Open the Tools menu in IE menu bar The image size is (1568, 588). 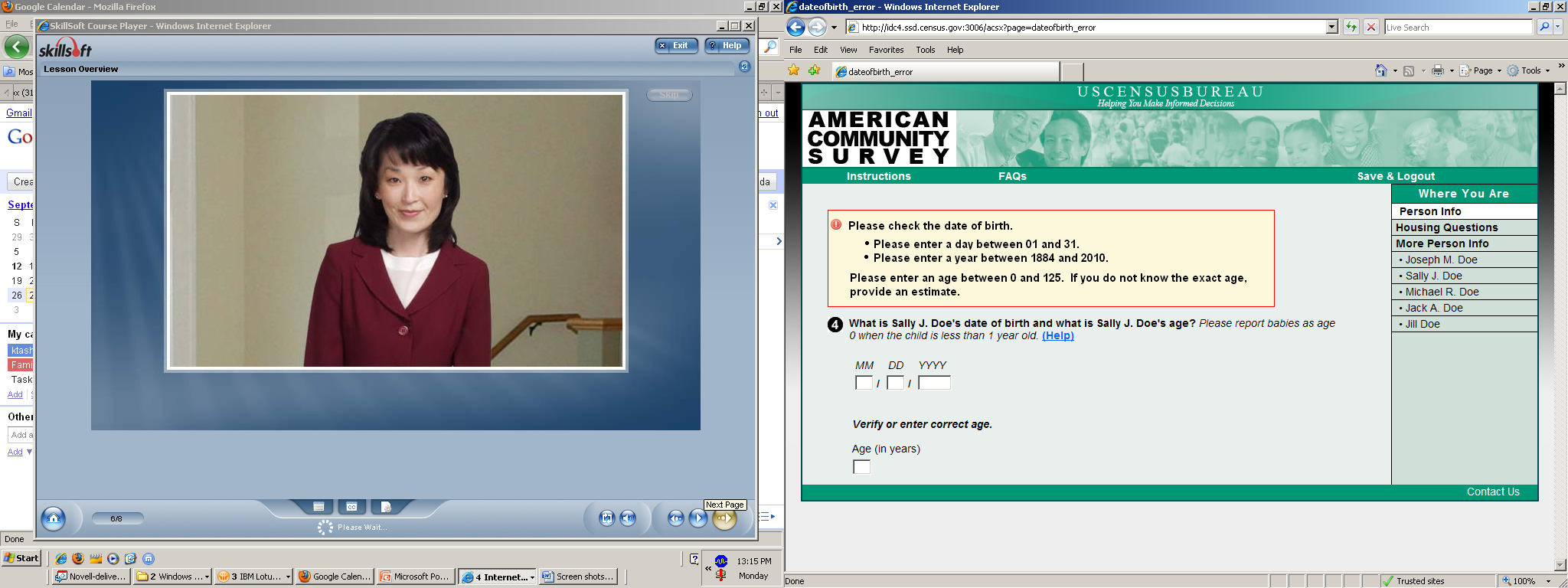(x=925, y=50)
